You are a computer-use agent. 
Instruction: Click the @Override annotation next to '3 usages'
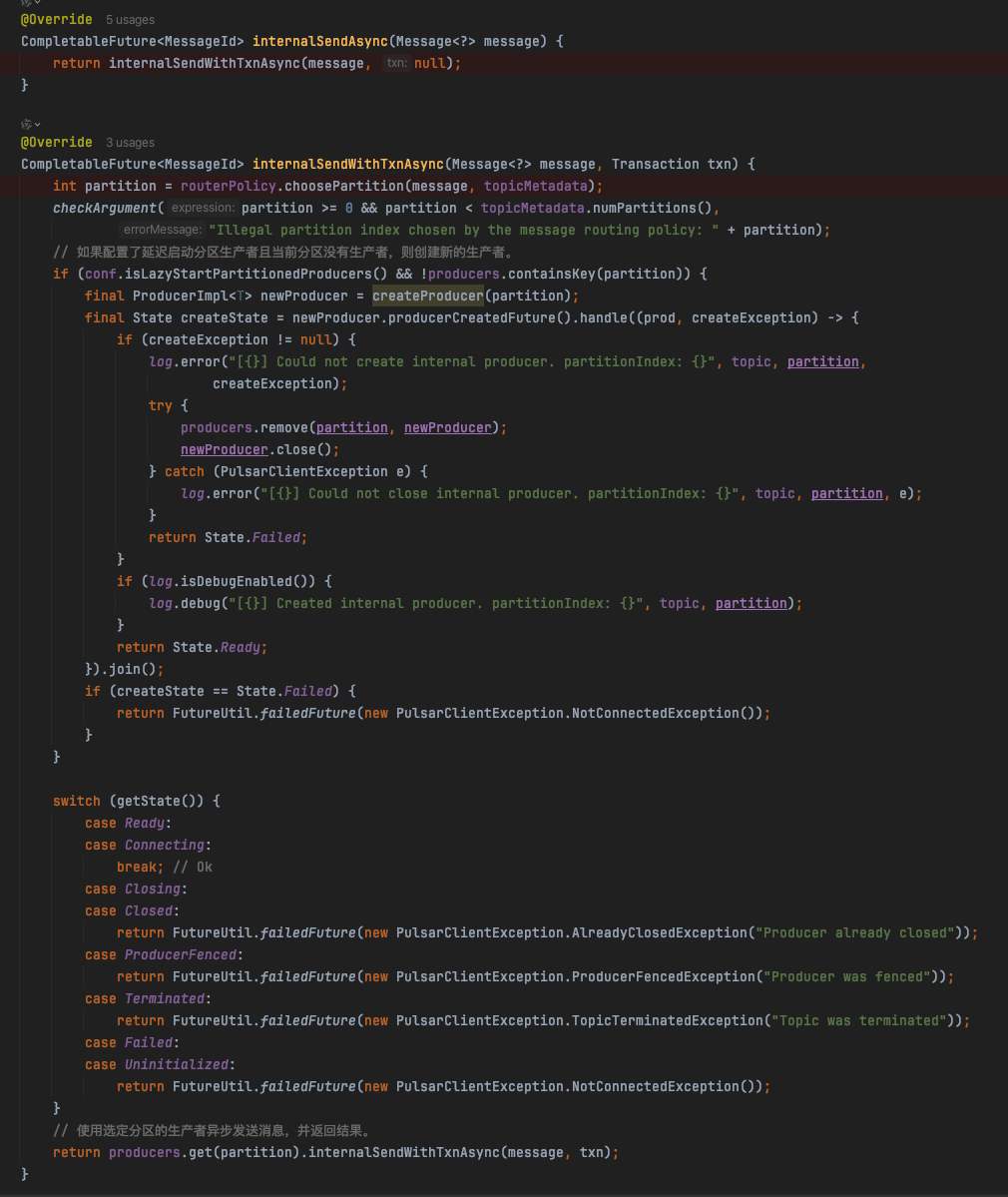[x=57, y=142]
